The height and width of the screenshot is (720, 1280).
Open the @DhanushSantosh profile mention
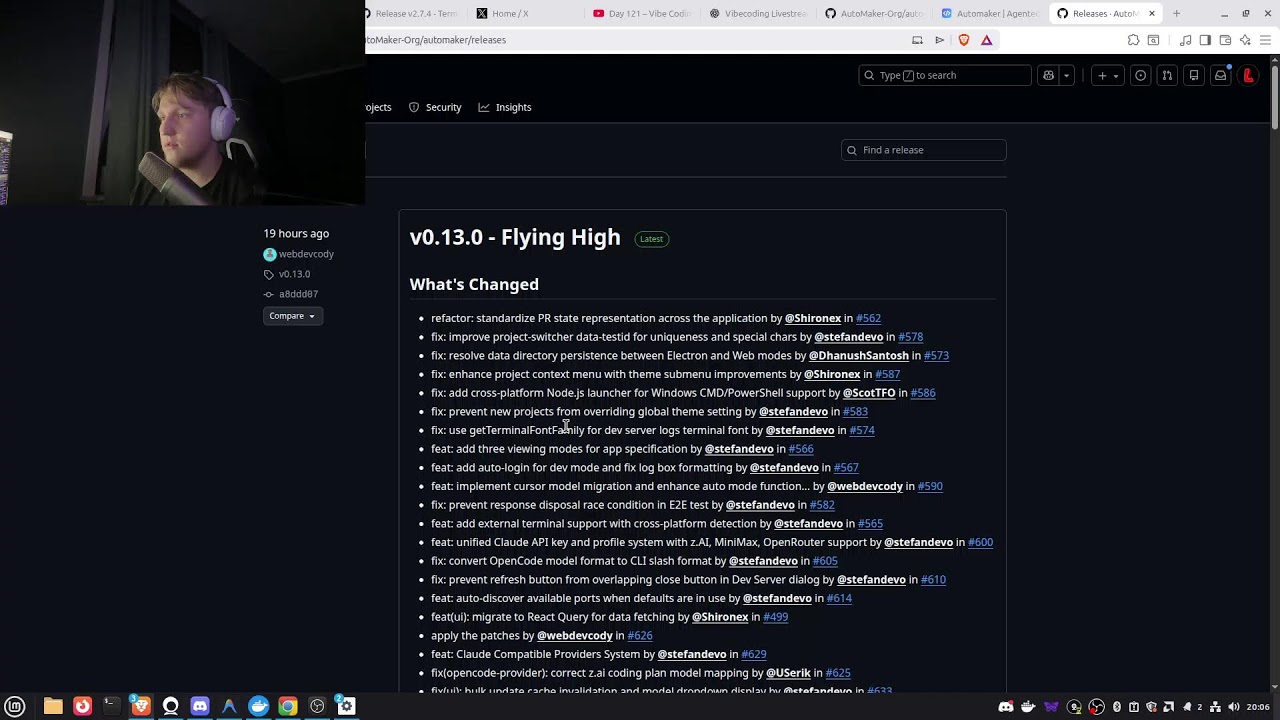tap(858, 355)
